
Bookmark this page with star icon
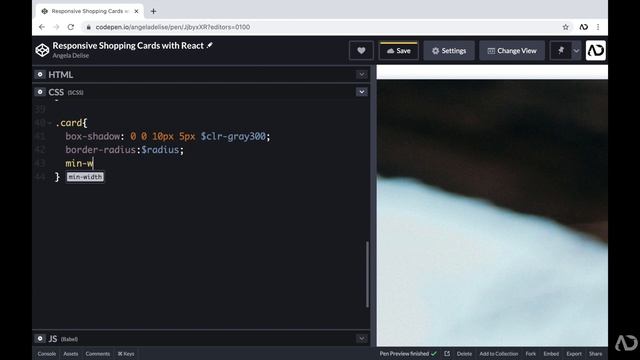pos(565,27)
